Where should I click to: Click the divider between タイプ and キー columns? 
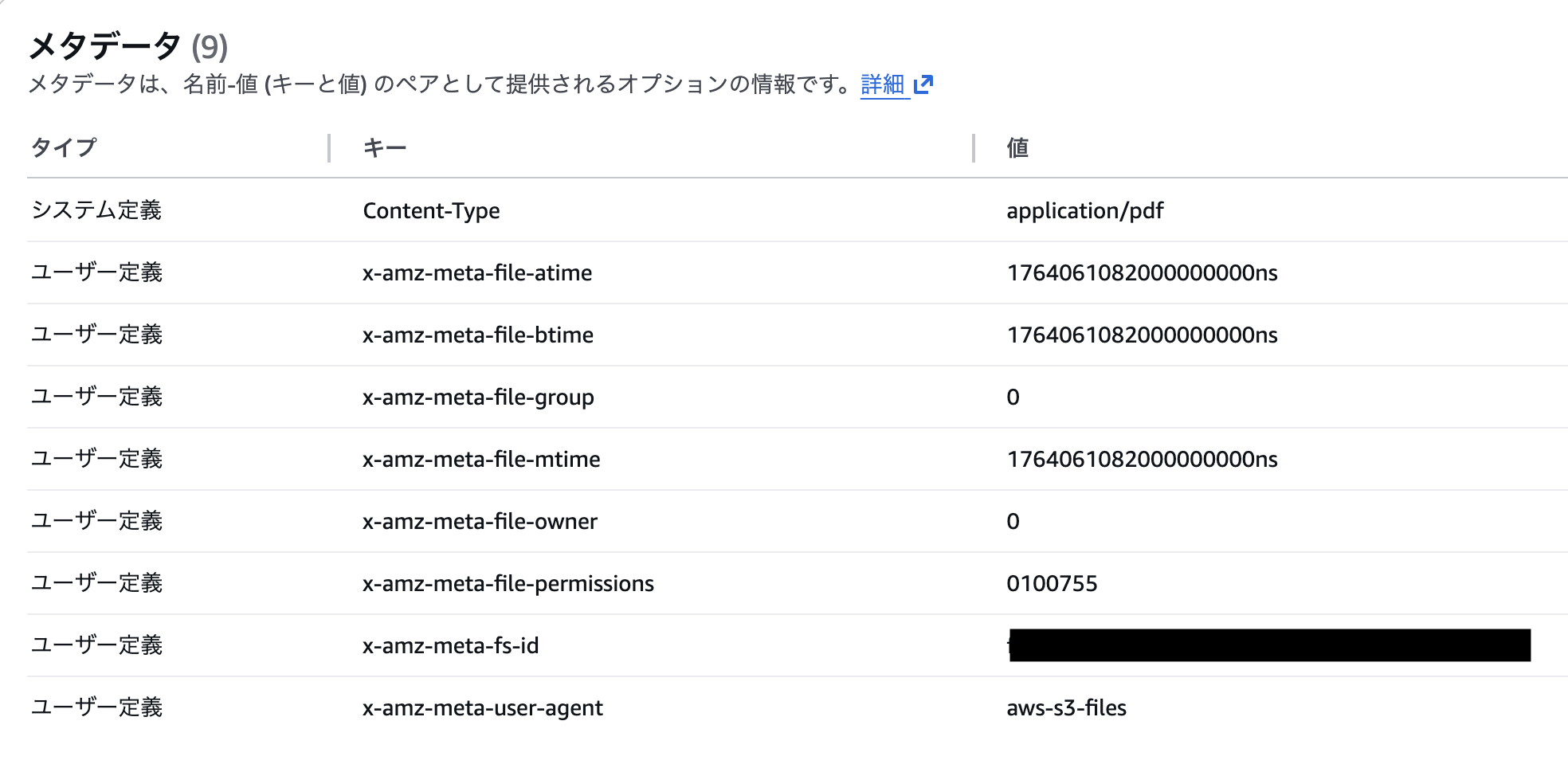pyautogui.click(x=329, y=148)
